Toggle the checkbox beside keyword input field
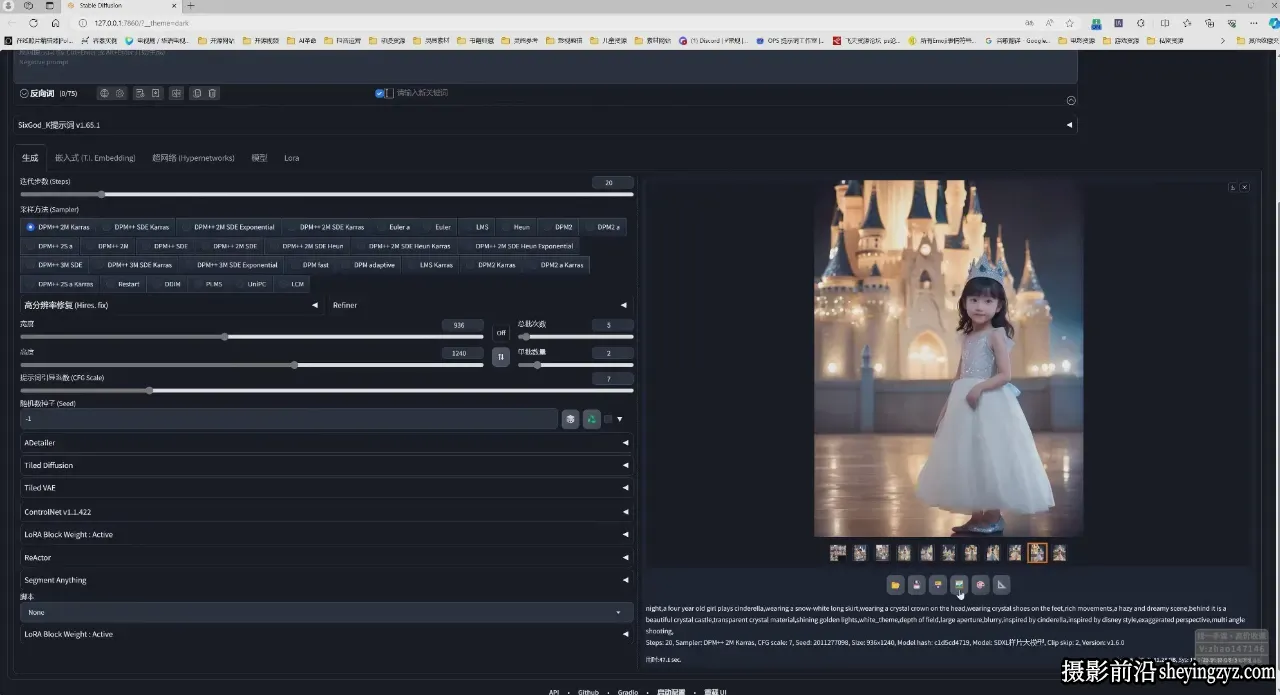The width and height of the screenshot is (1280, 695). pos(380,93)
